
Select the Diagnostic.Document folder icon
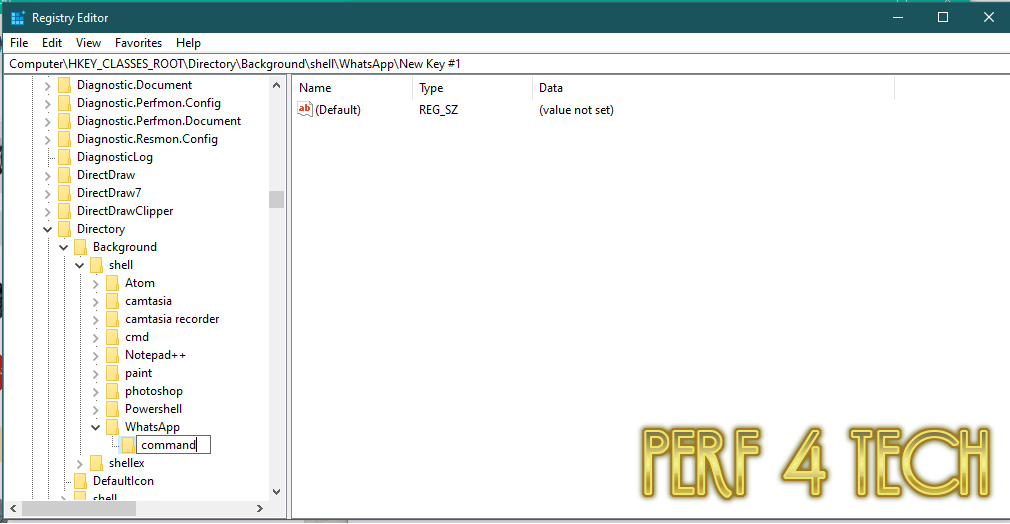[x=64, y=85]
